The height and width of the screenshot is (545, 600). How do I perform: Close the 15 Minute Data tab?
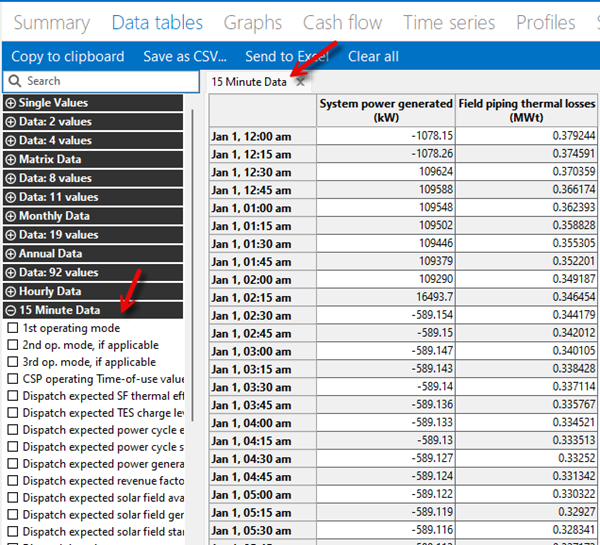pos(300,82)
